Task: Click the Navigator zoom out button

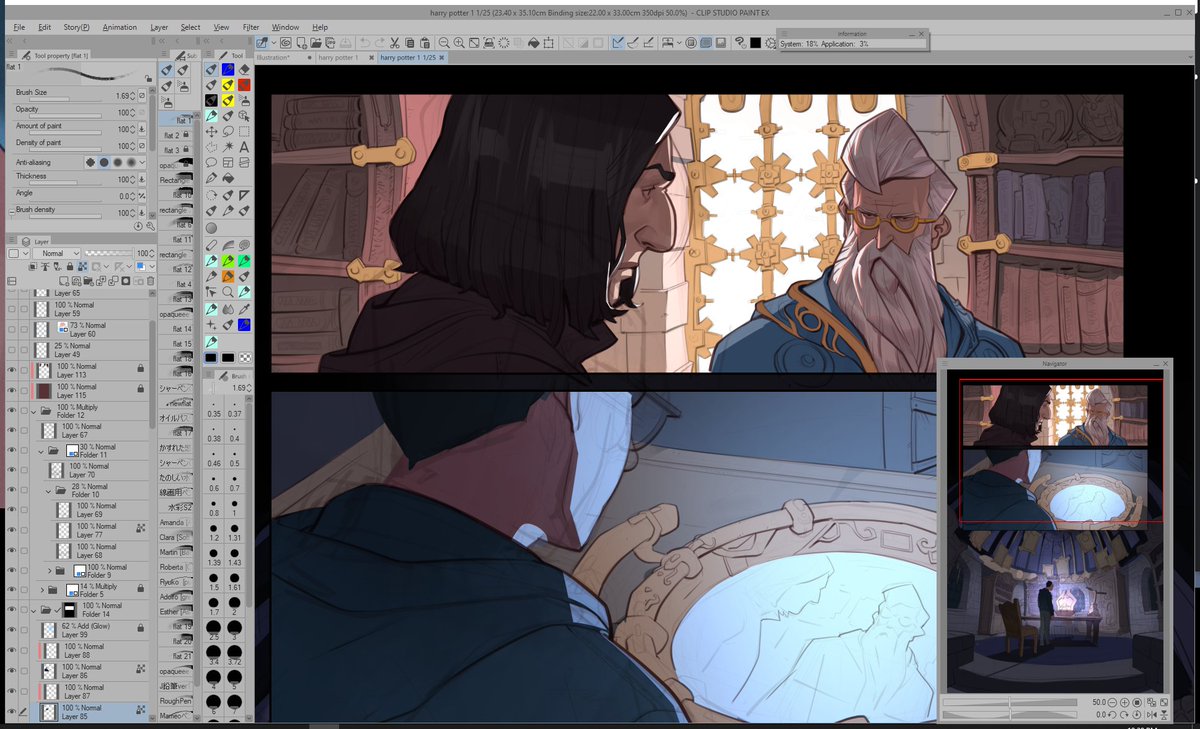Action: (x=1112, y=702)
